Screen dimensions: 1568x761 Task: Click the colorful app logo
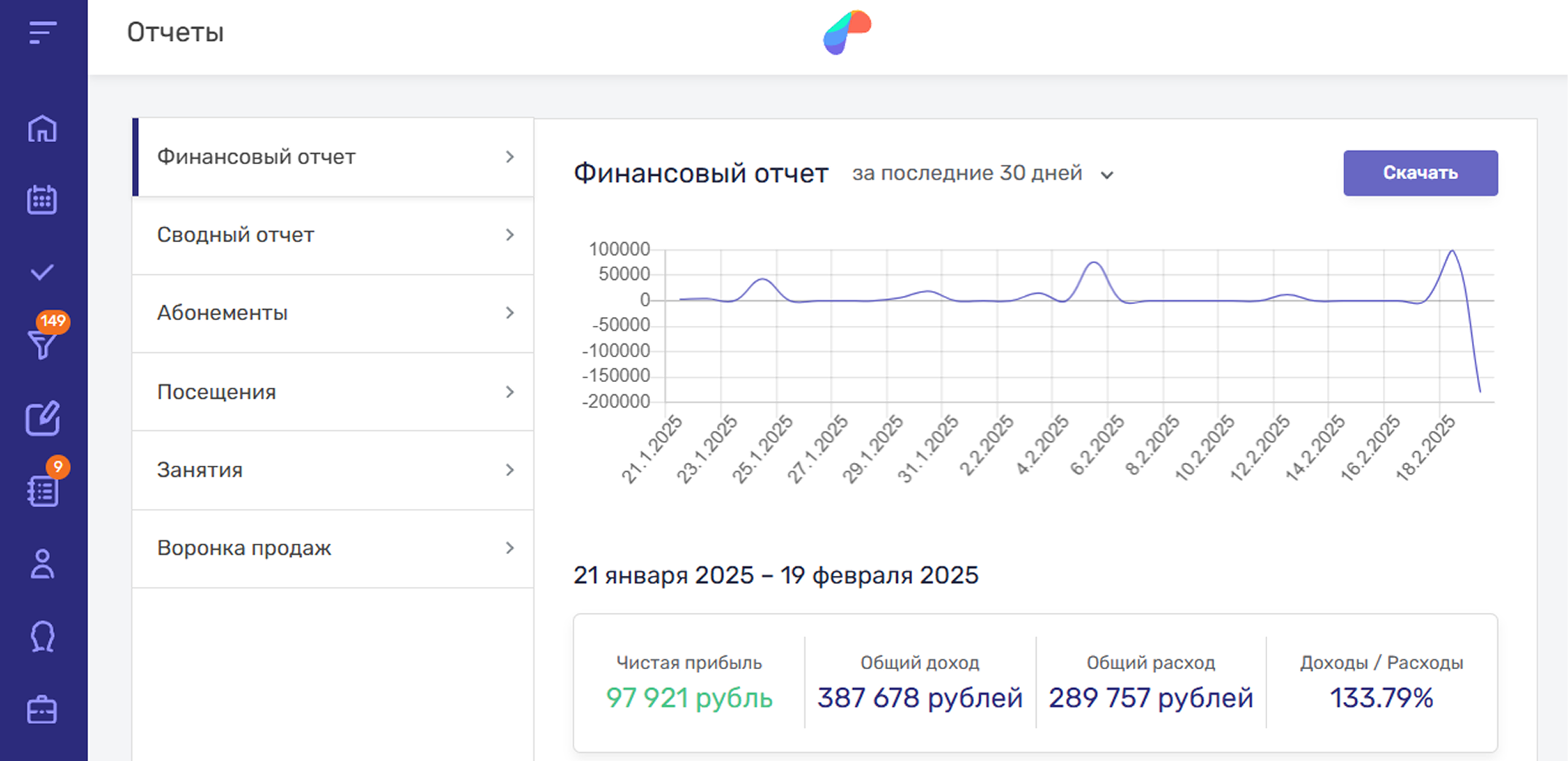(847, 33)
